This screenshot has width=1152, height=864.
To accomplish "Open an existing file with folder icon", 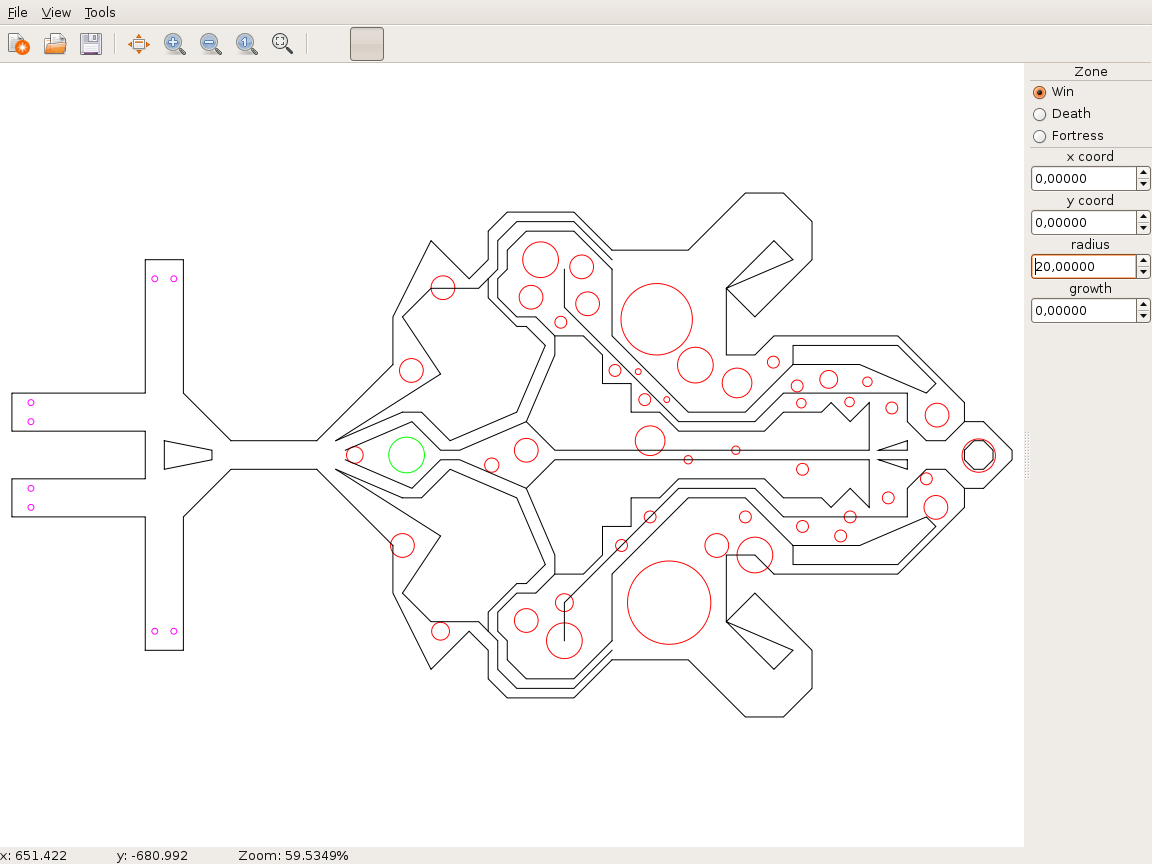I will point(55,44).
